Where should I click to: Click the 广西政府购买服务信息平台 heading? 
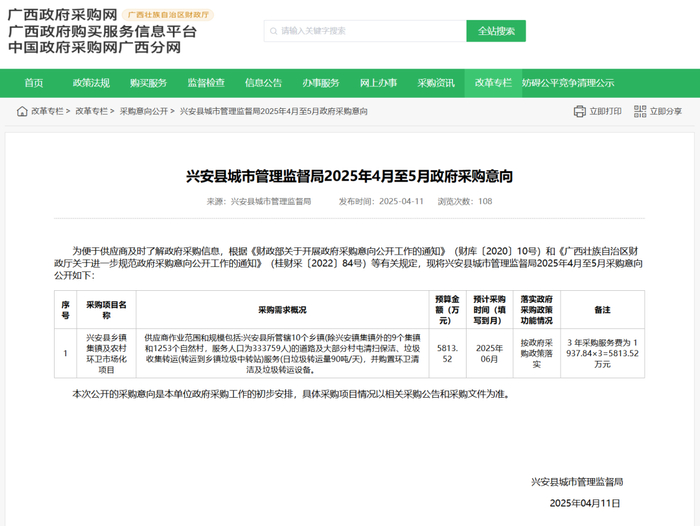[102, 31]
